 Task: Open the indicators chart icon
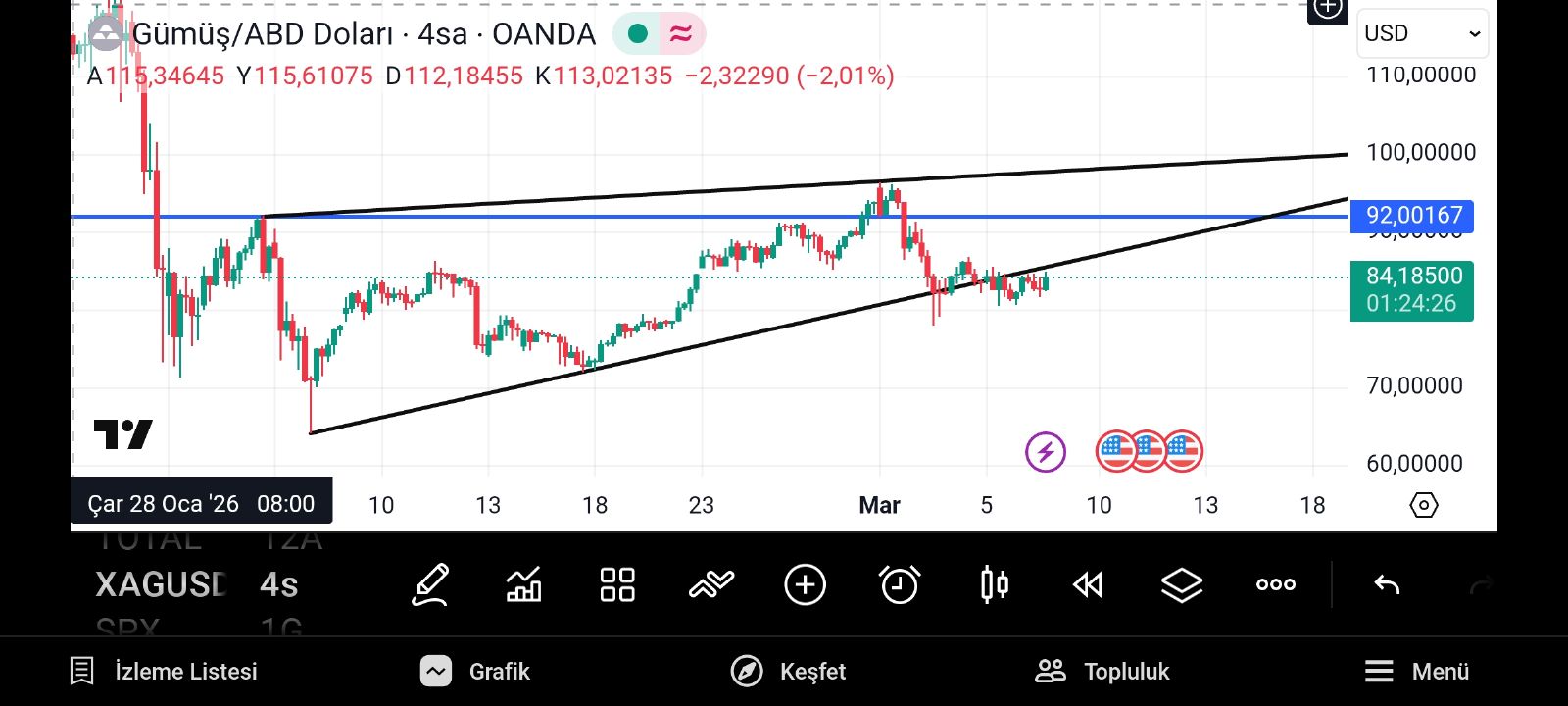(523, 585)
